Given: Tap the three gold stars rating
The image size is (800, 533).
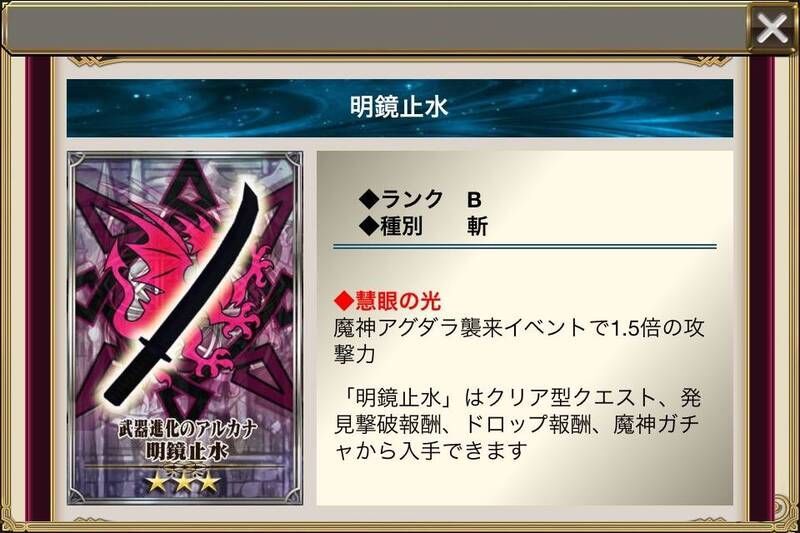Looking at the screenshot, I should click(x=184, y=481).
